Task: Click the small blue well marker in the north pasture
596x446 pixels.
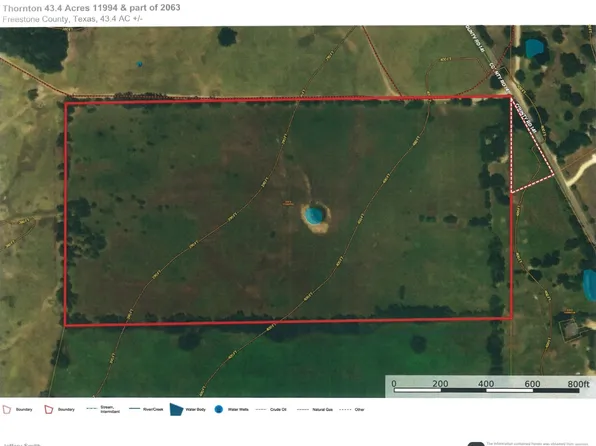Action: click(139, 64)
